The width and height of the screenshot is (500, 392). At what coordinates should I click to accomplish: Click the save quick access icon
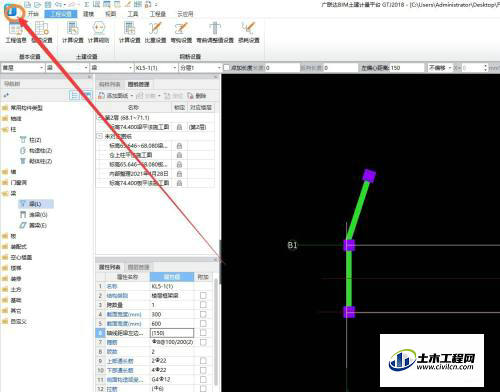[x=48, y=4]
